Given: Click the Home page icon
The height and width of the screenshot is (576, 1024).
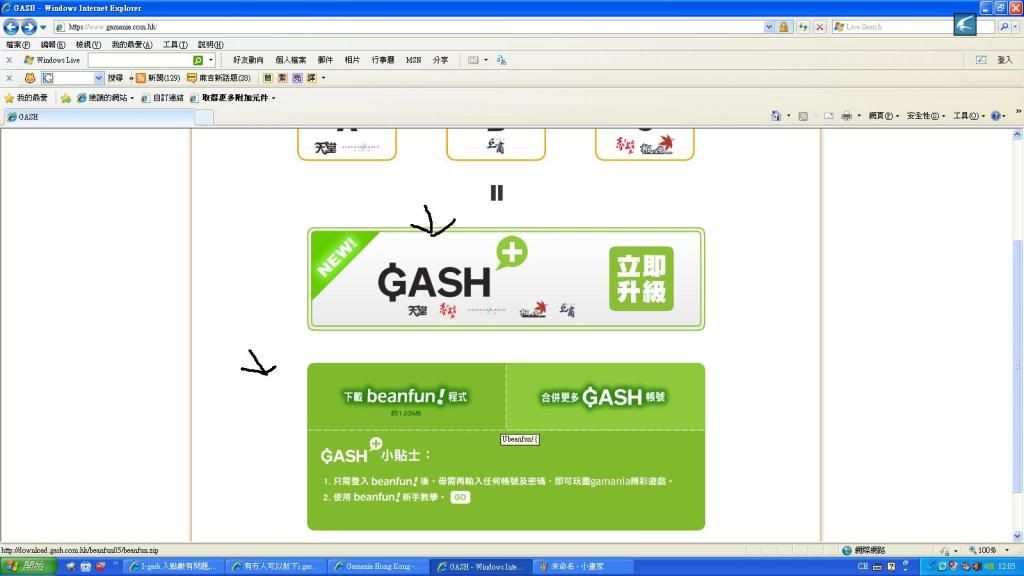Looking at the screenshot, I should click(x=776, y=116).
